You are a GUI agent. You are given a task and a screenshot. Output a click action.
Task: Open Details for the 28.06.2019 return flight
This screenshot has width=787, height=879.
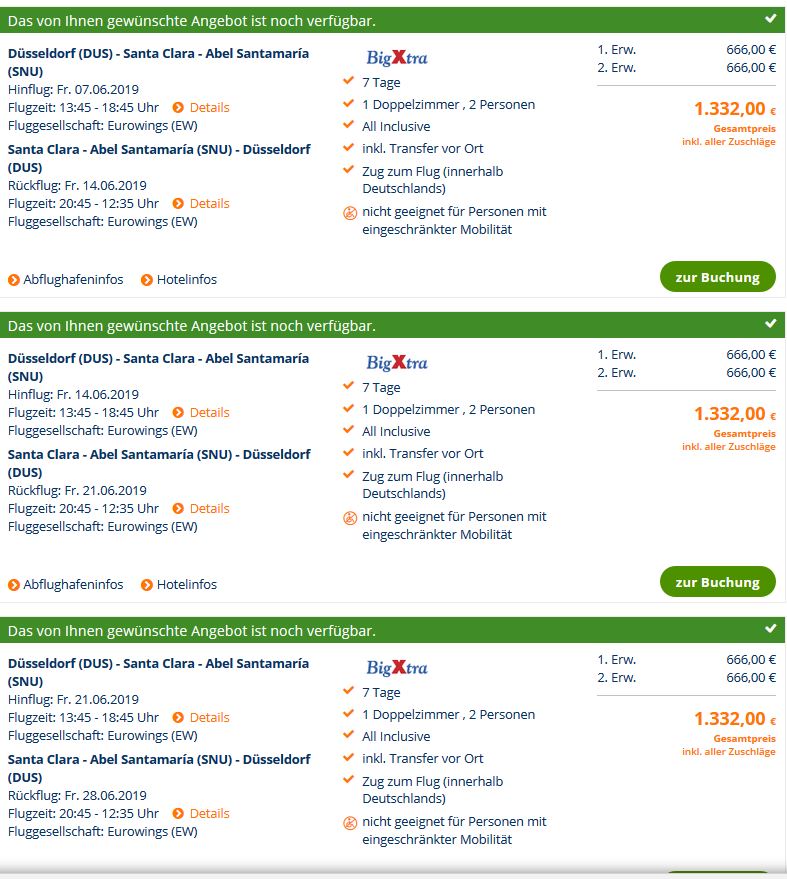click(201, 813)
